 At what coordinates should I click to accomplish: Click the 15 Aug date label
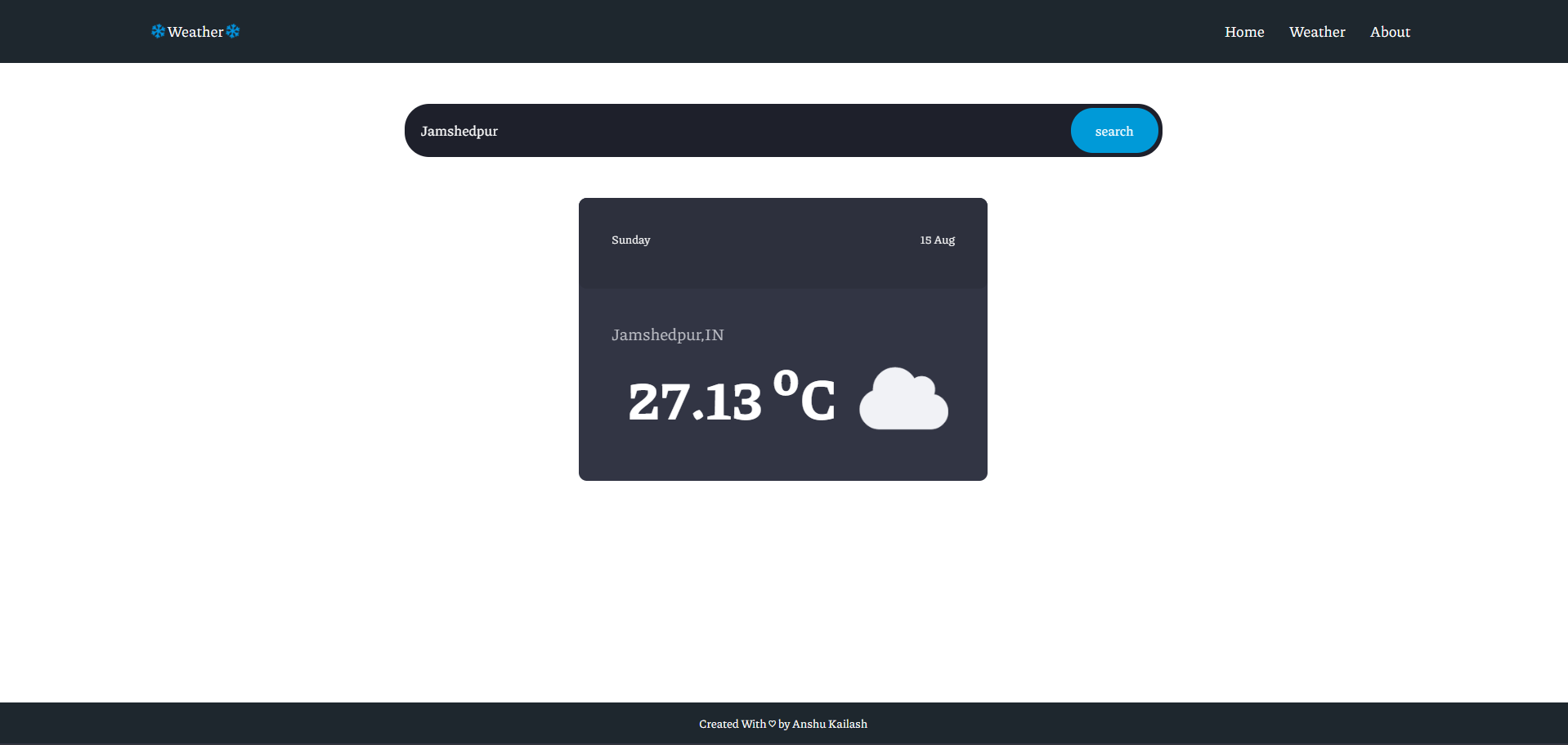(937, 240)
